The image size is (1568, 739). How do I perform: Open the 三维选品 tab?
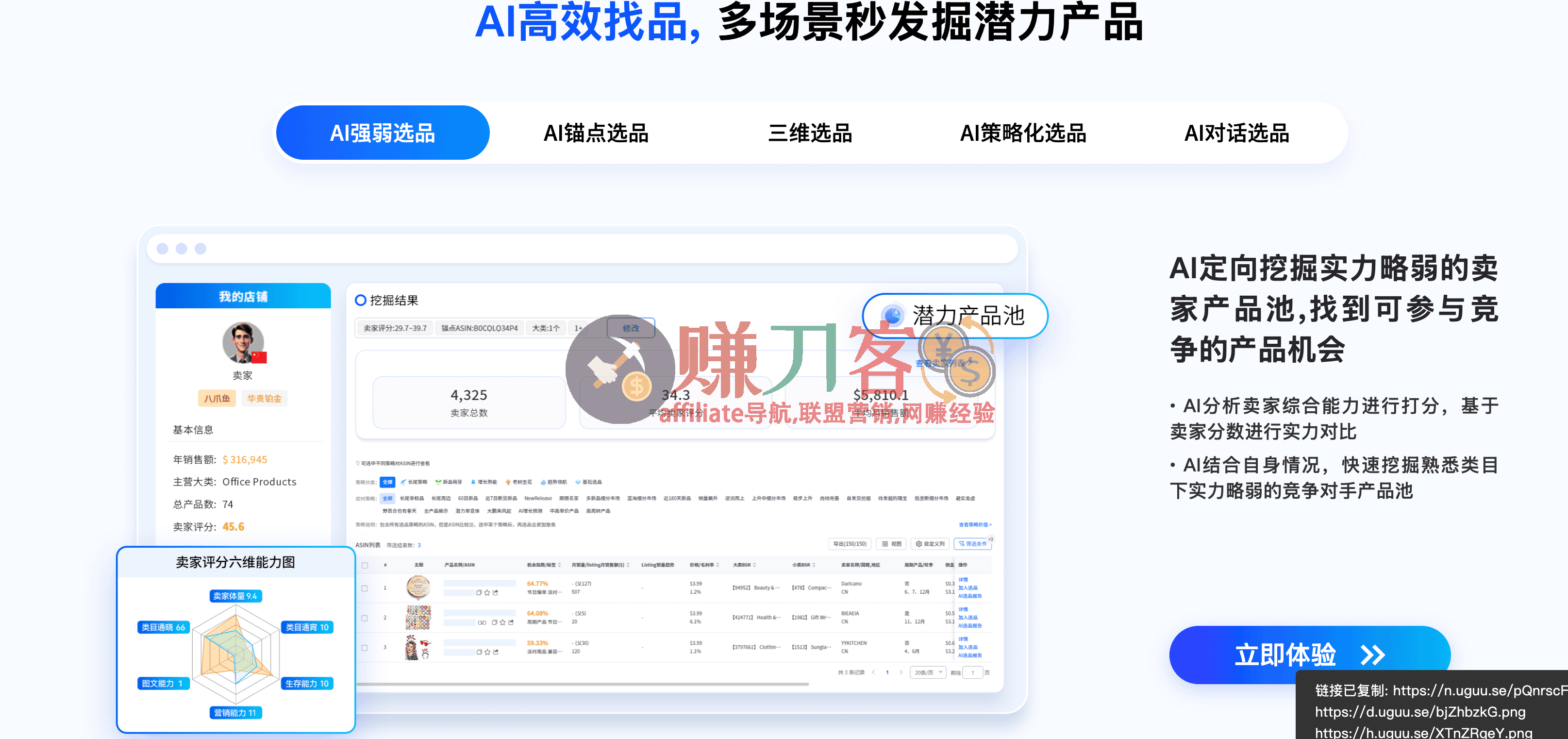[x=810, y=133]
